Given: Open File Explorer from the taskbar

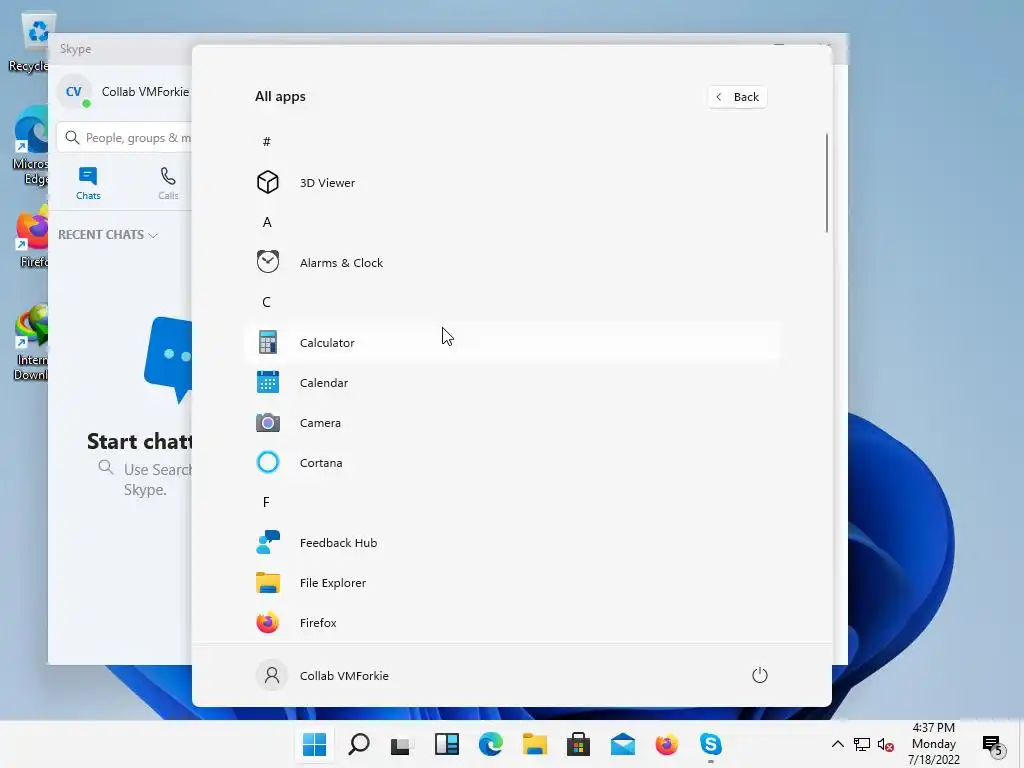Looking at the screenshot, I should pos(534,744).
